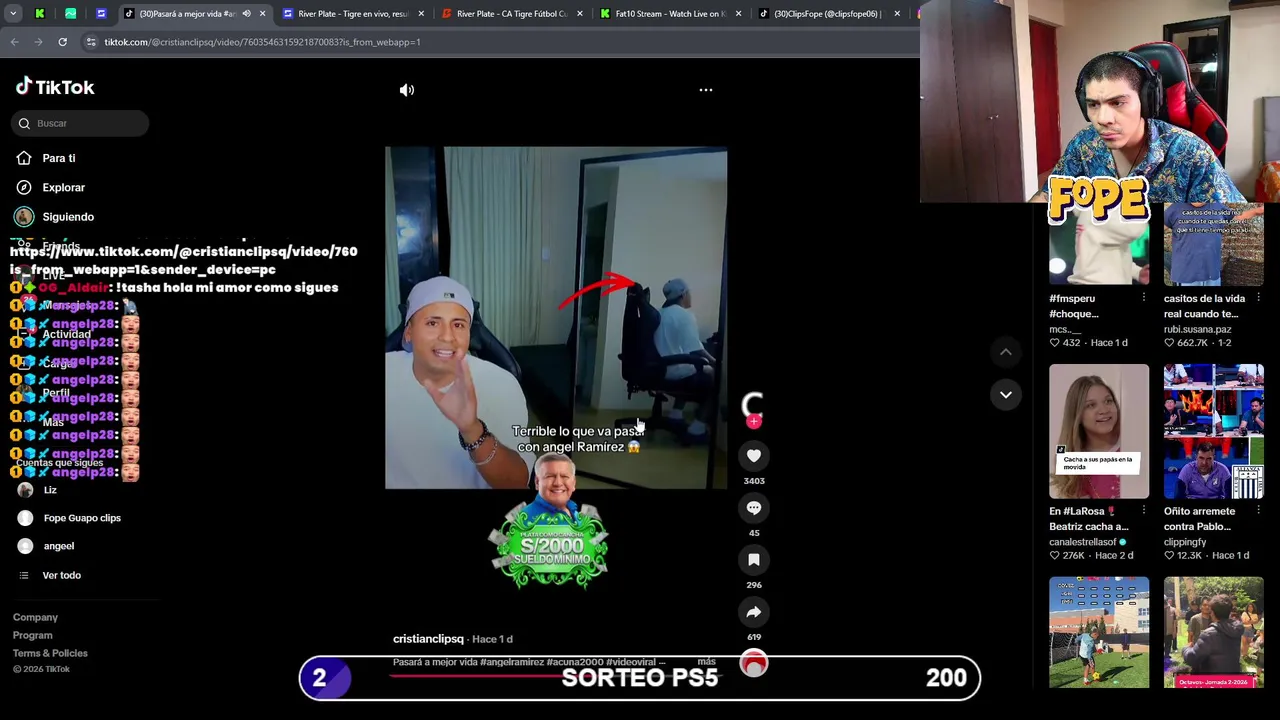The width and height of the screenshot is (1280, 720).
Task: Open the site information icon in the address bar
Action: point(91,42)
